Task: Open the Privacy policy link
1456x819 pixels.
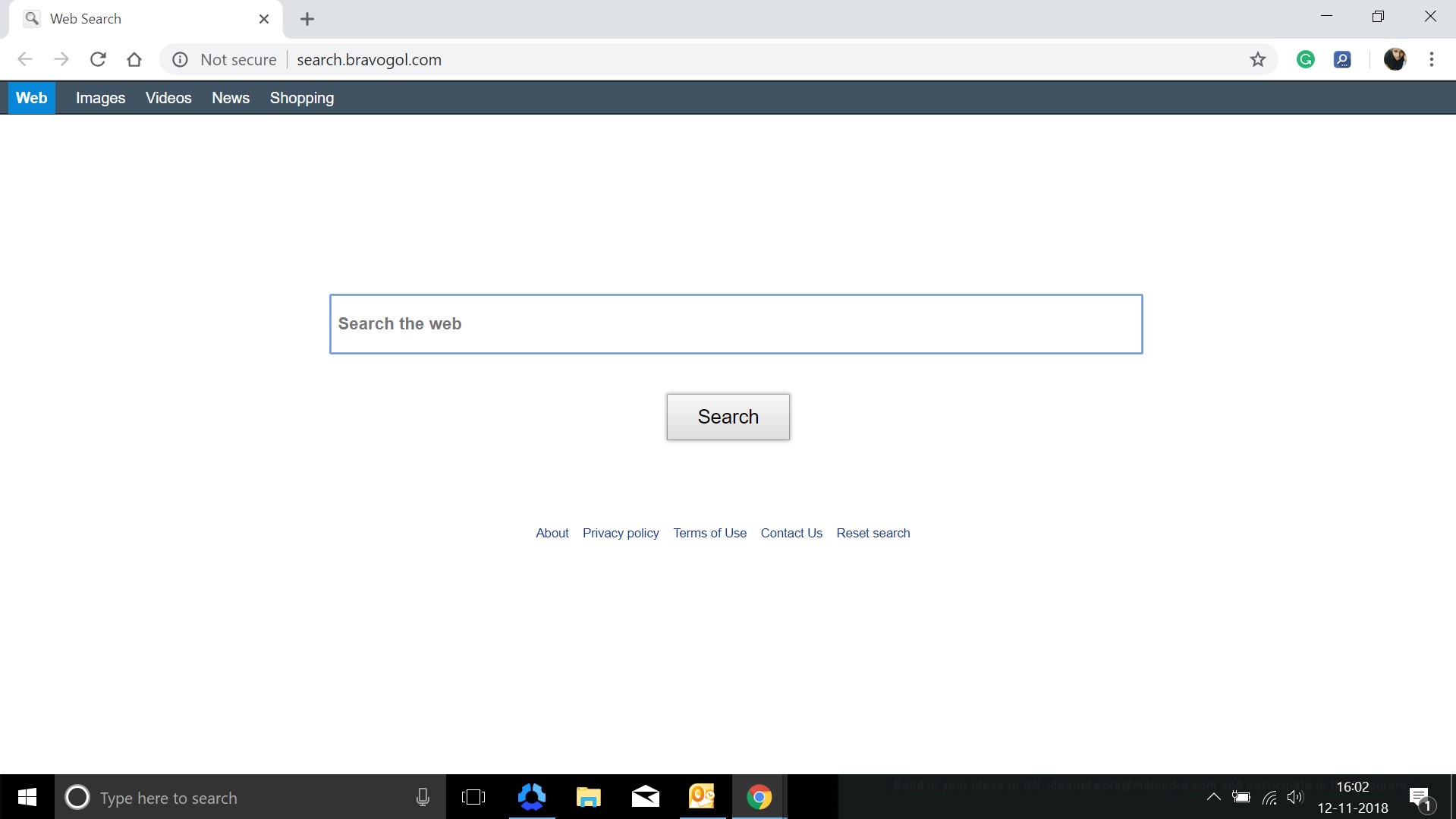Action: pyautogui.click(x=620, y=533)
